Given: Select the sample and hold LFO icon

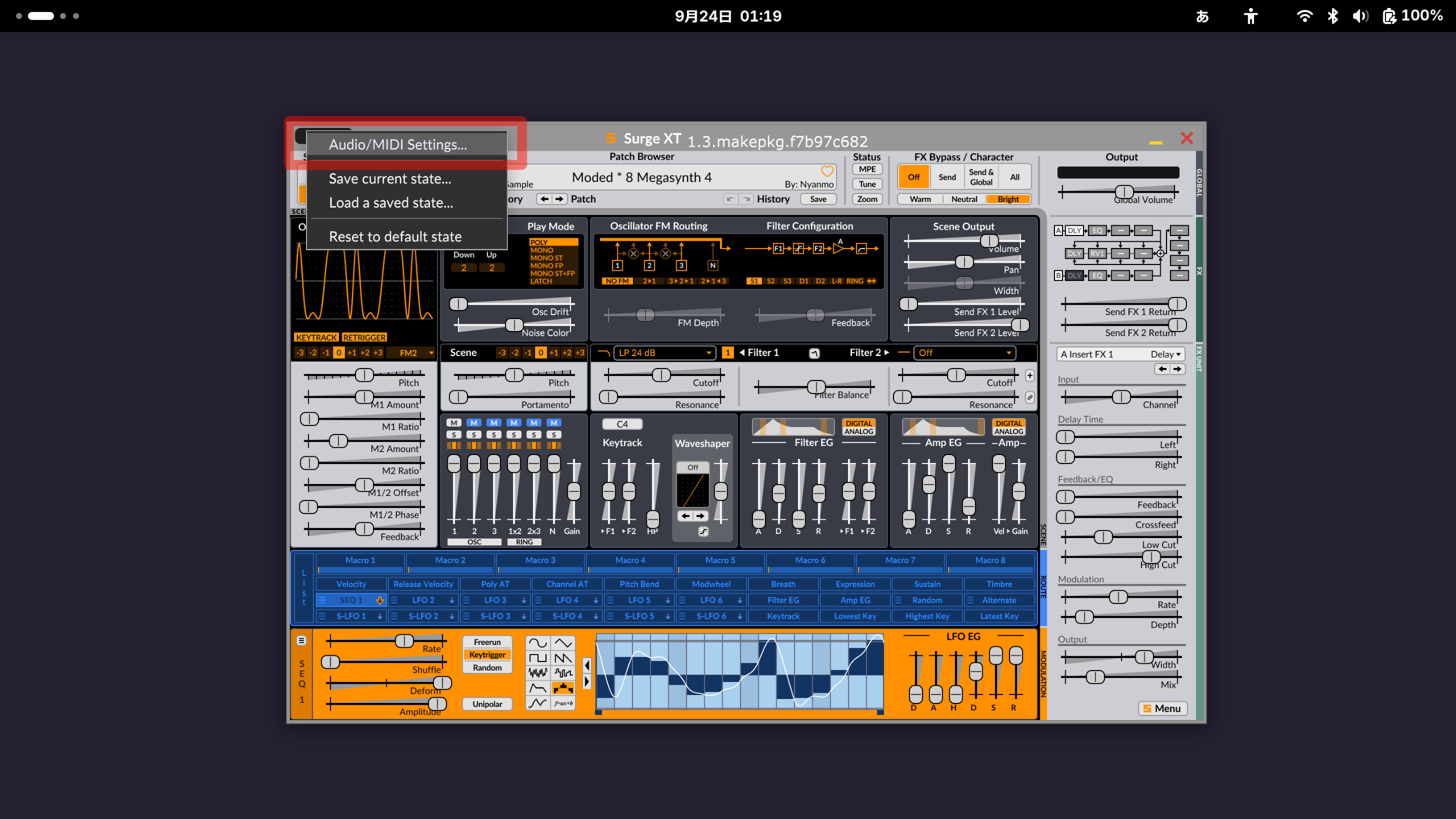Looking at the screenshot, I should click(563, 673).
